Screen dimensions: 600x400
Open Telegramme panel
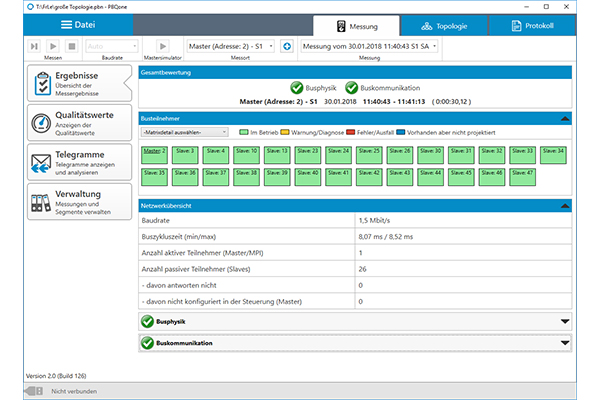[x=80, y=162]
